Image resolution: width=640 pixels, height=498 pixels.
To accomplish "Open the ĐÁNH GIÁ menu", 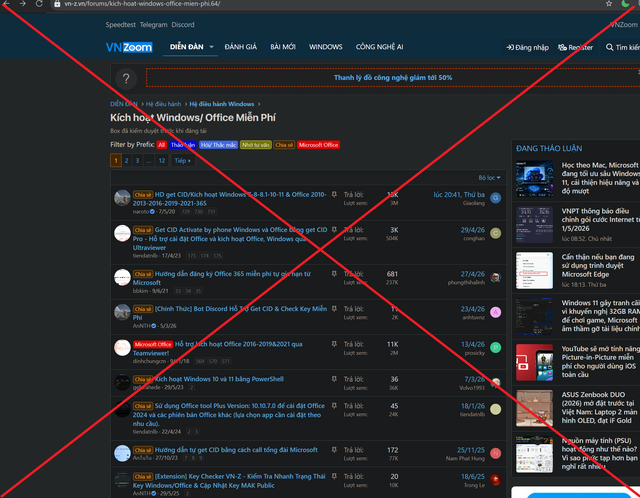I will (x=240, y=47).
